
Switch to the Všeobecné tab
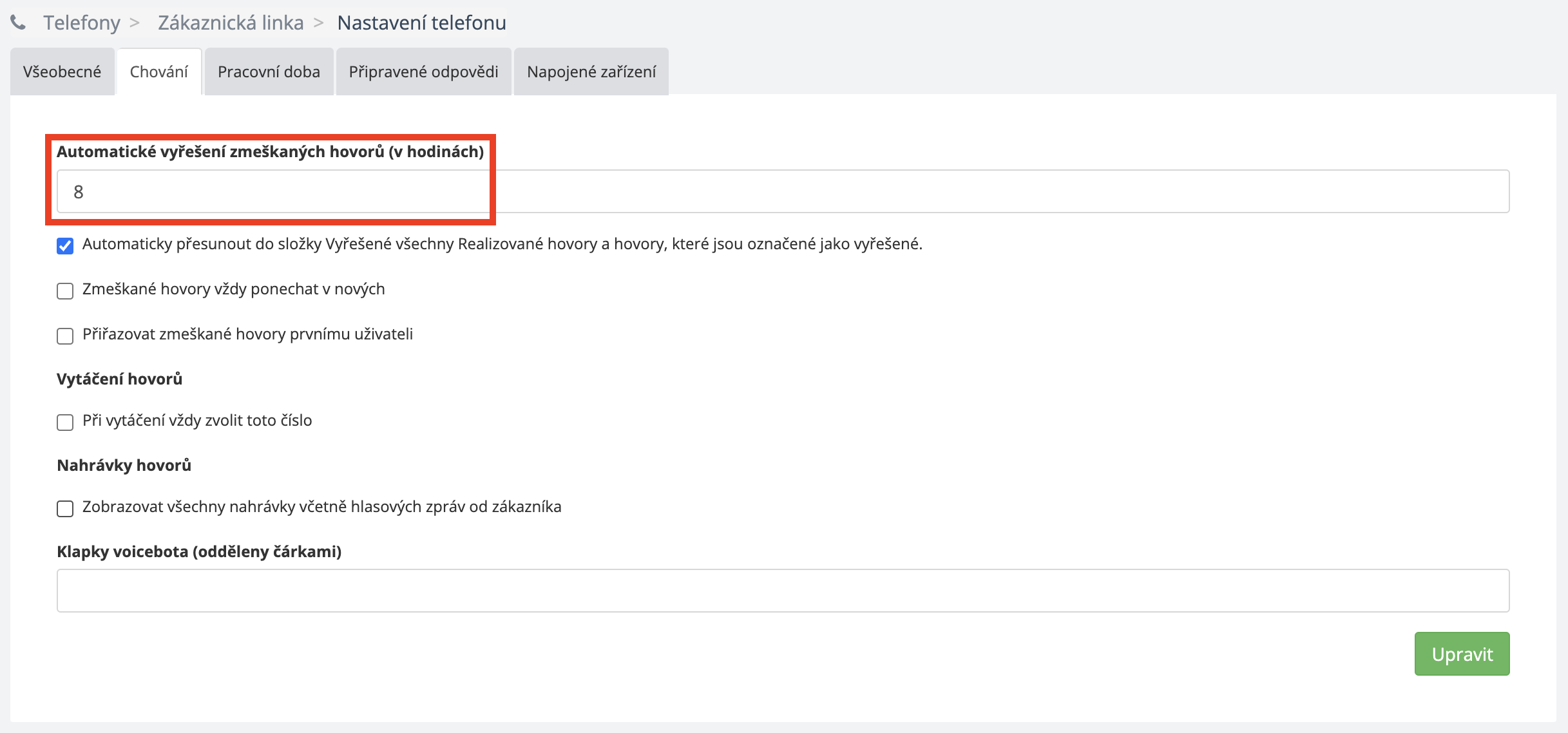(62, 71)
